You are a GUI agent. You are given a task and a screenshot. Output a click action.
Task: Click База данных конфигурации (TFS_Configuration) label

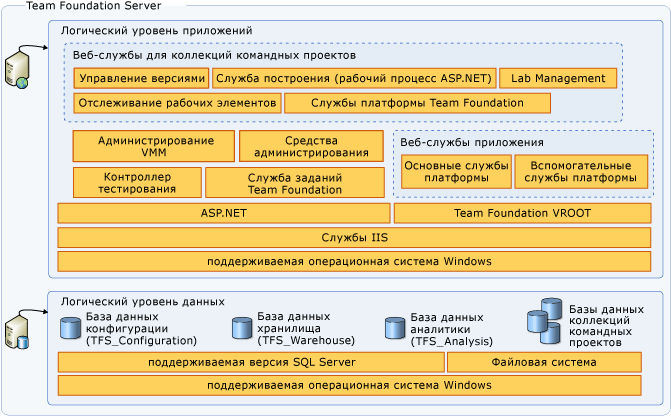pyautogui.click(x=141, y=329)
